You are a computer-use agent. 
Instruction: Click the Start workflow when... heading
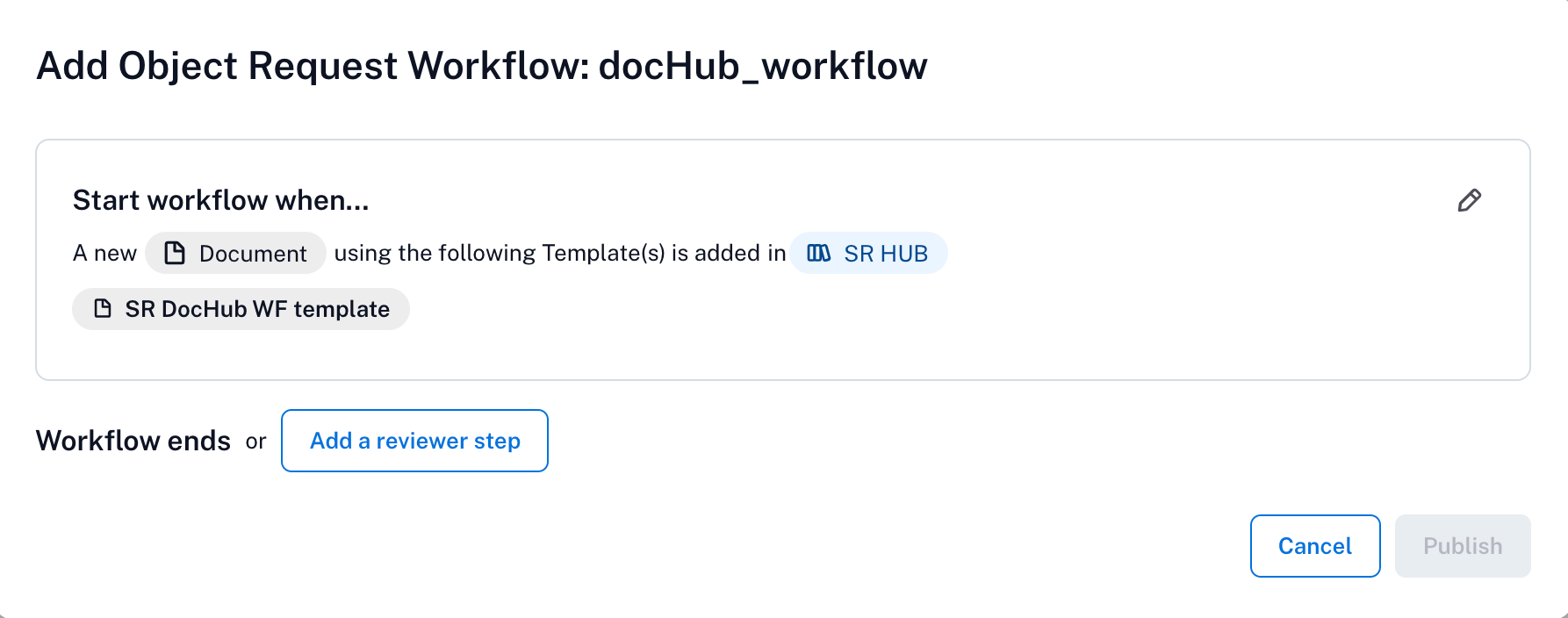coord(220,200)
